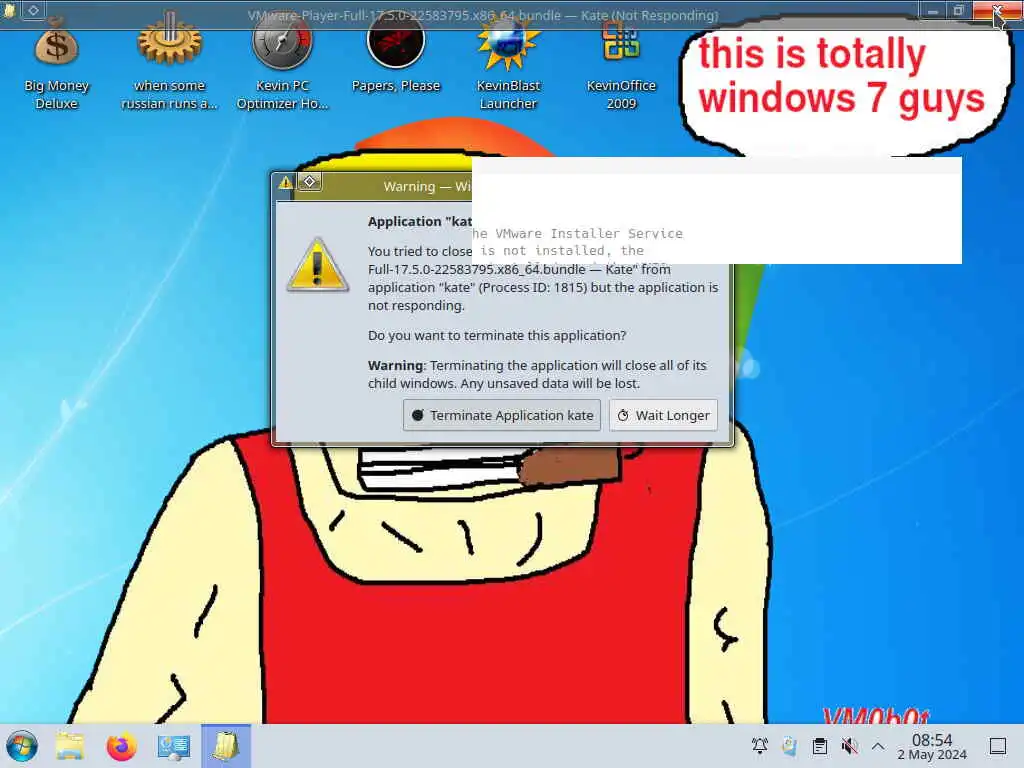Screen dimensions: 1024x768
Task: Click the network/device tray icon
Action: 790,746
